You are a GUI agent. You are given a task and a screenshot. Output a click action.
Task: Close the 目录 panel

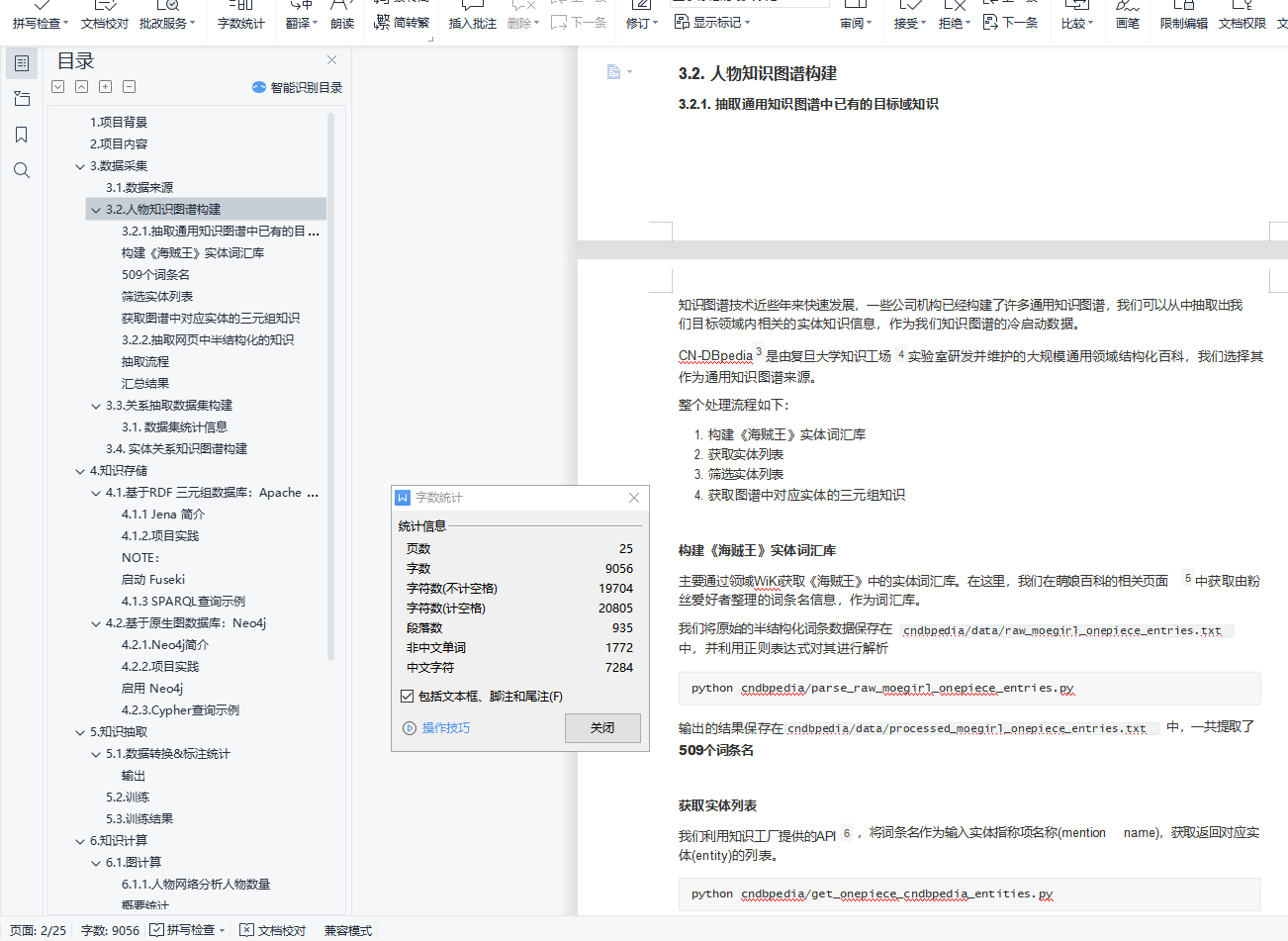332,60
